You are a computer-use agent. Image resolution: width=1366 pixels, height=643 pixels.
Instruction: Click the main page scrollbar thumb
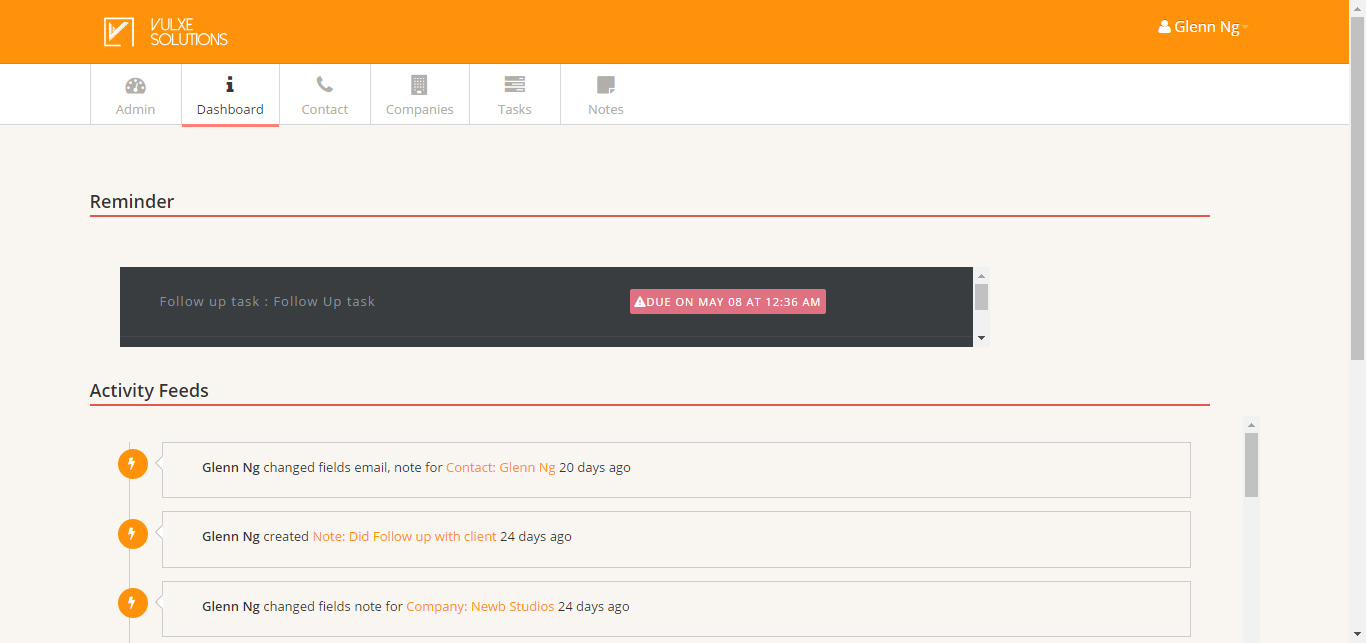[x=1357, y=188]
